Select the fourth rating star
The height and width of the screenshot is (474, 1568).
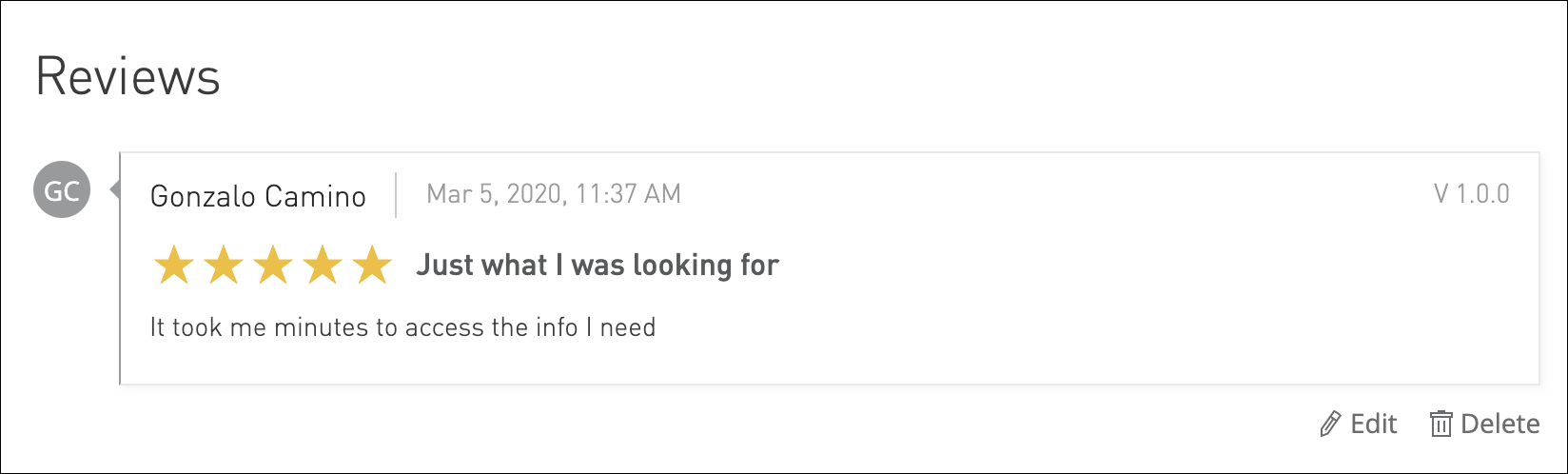323,266
